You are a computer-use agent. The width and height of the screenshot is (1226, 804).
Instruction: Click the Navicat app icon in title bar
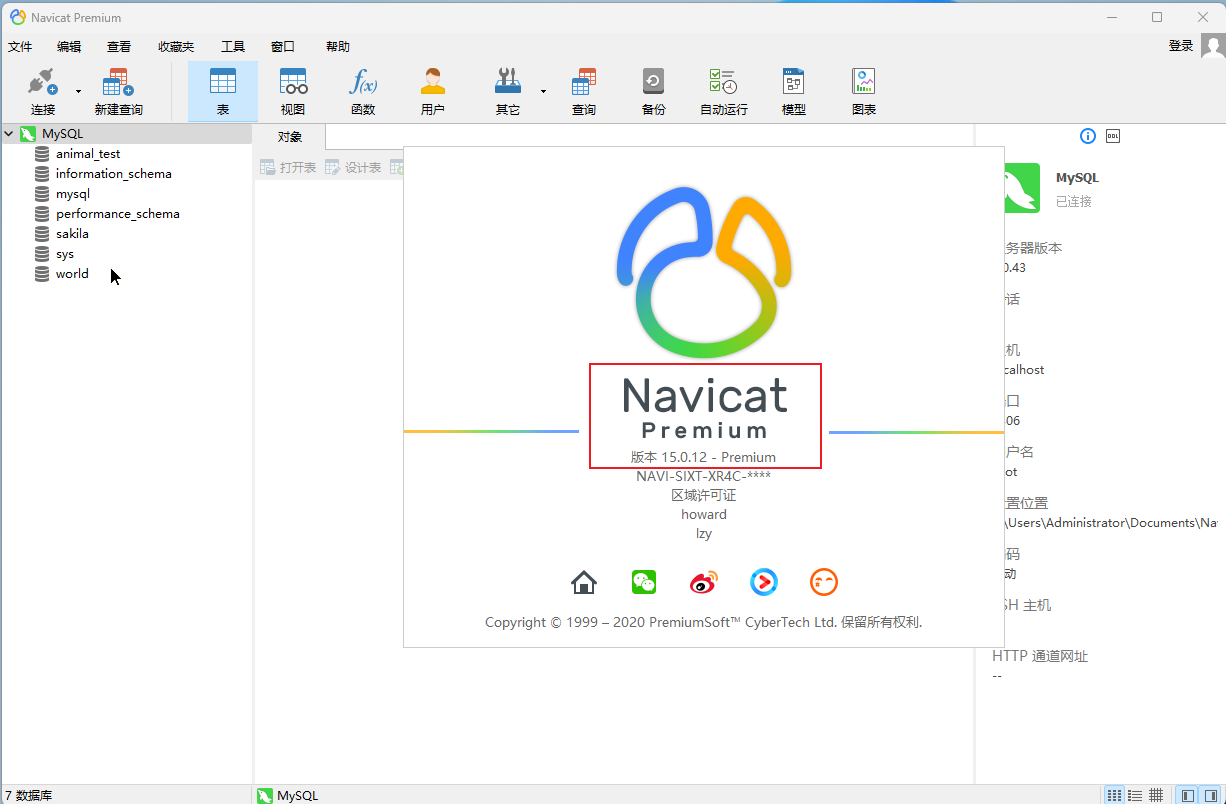click(17, 17)
